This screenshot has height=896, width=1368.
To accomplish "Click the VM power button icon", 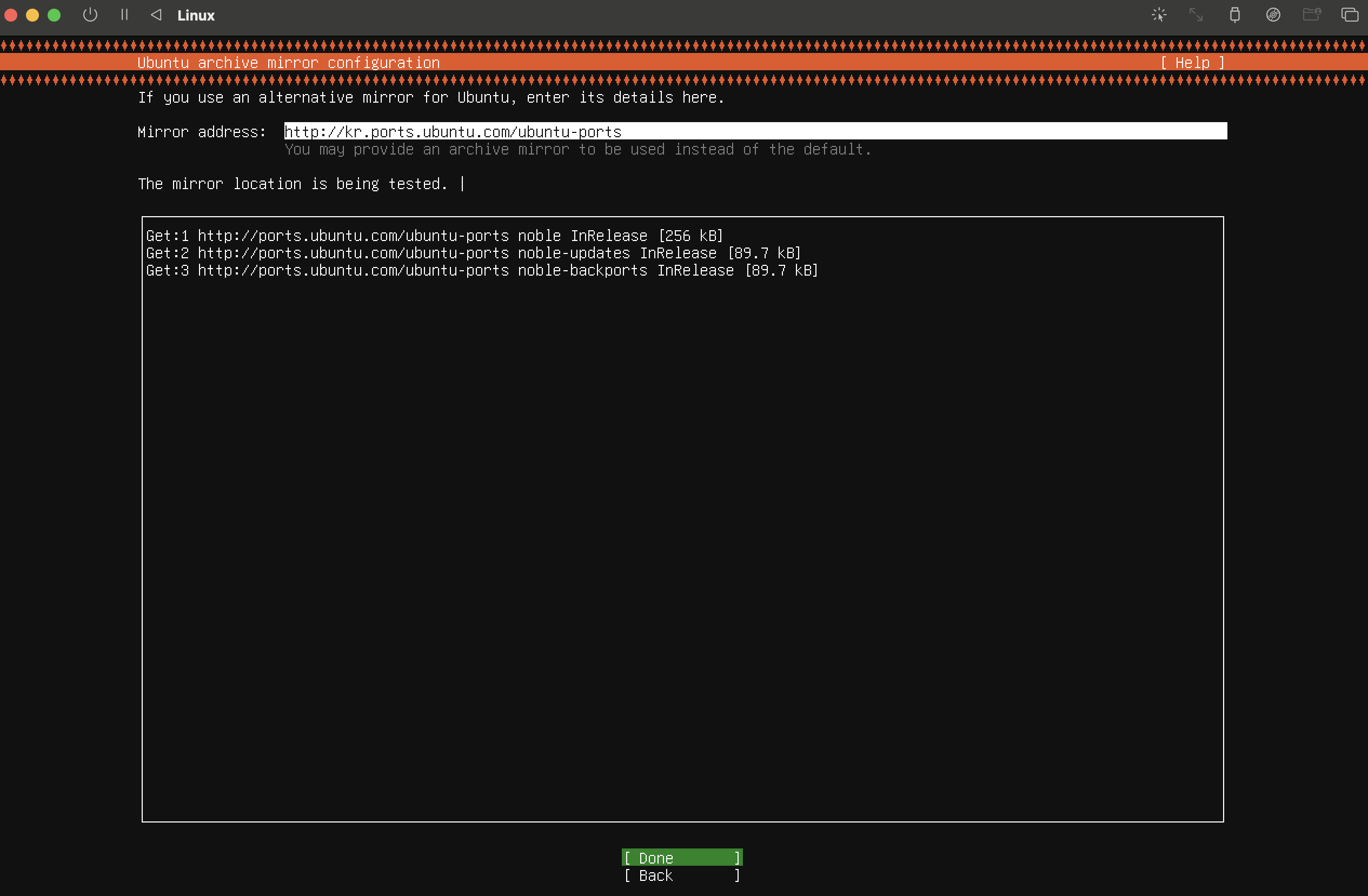I will [90, 15].
